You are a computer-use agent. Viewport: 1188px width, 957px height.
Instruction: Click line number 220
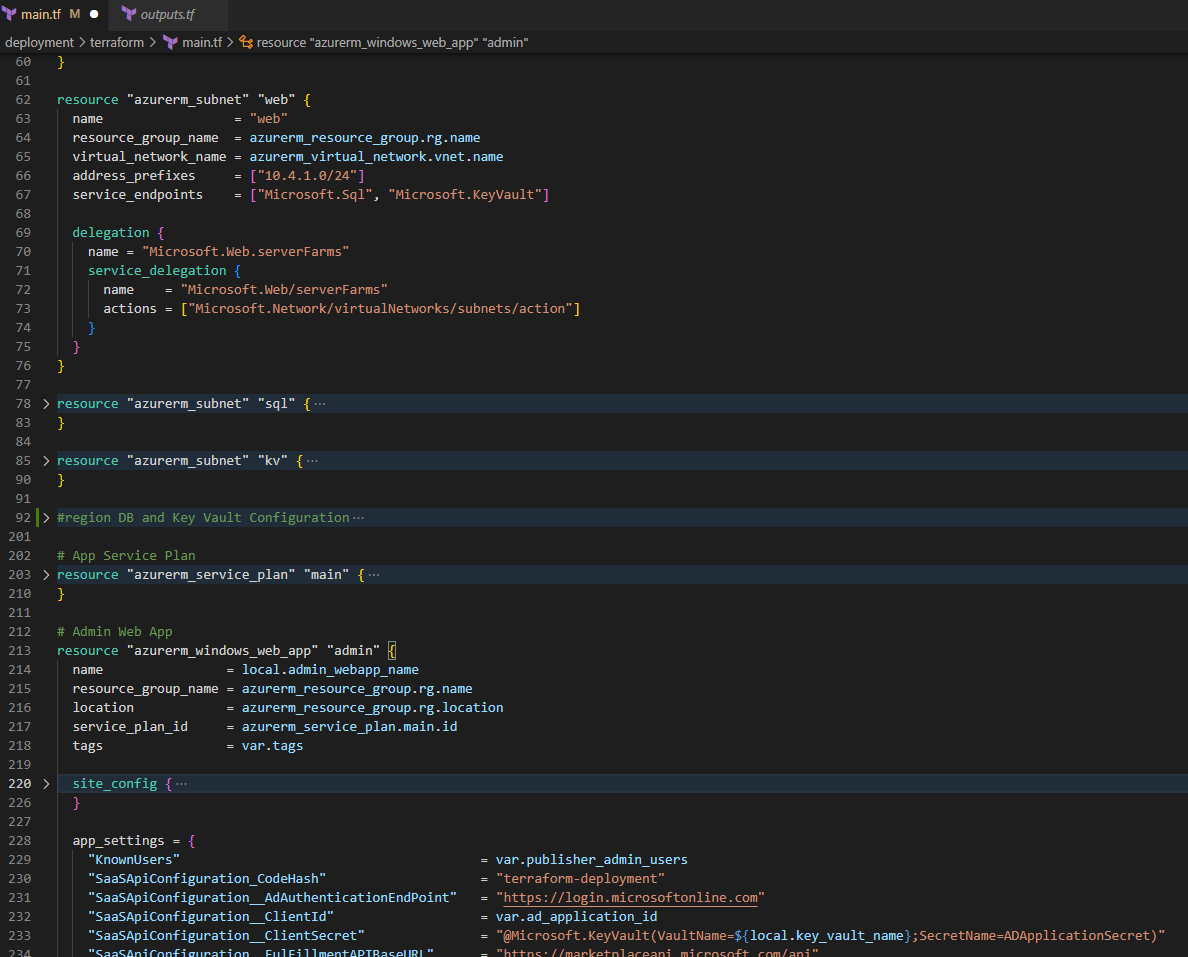coord(20,783)
